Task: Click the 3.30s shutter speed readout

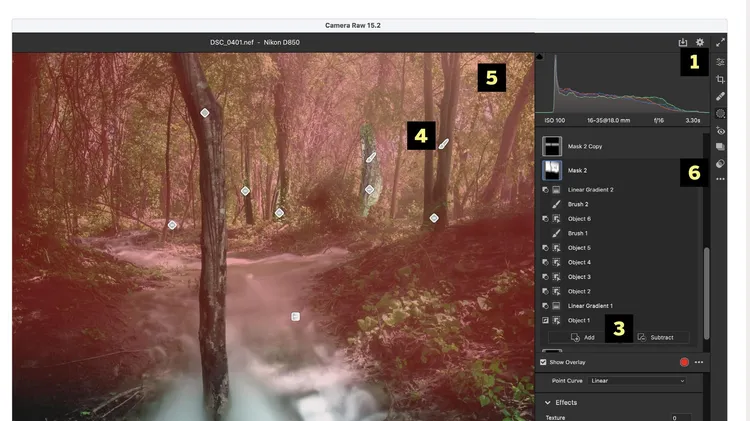Action: click(x=693, y=121)
